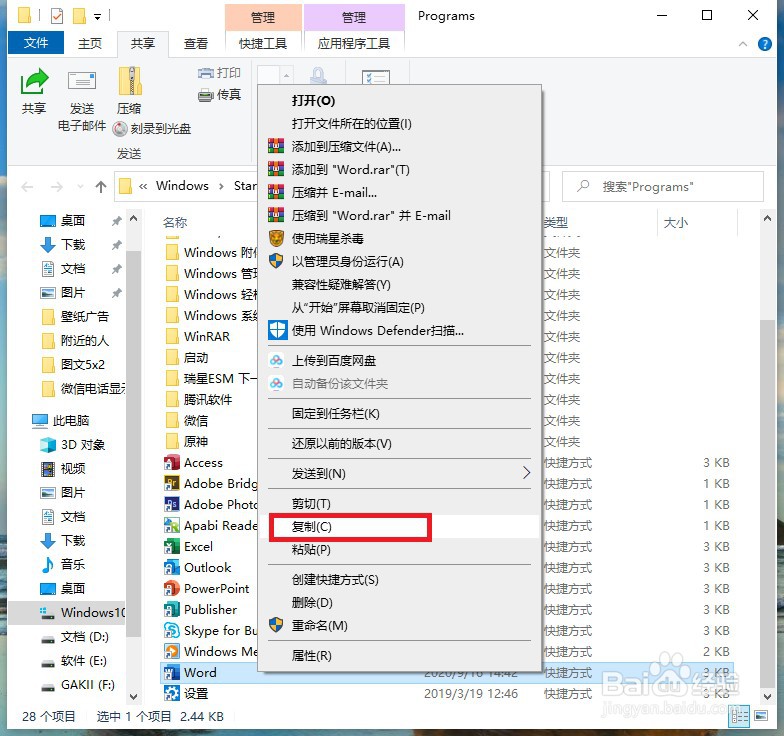
Task: Open the recent locations dropdown arrow
Action: pos(80,187)
